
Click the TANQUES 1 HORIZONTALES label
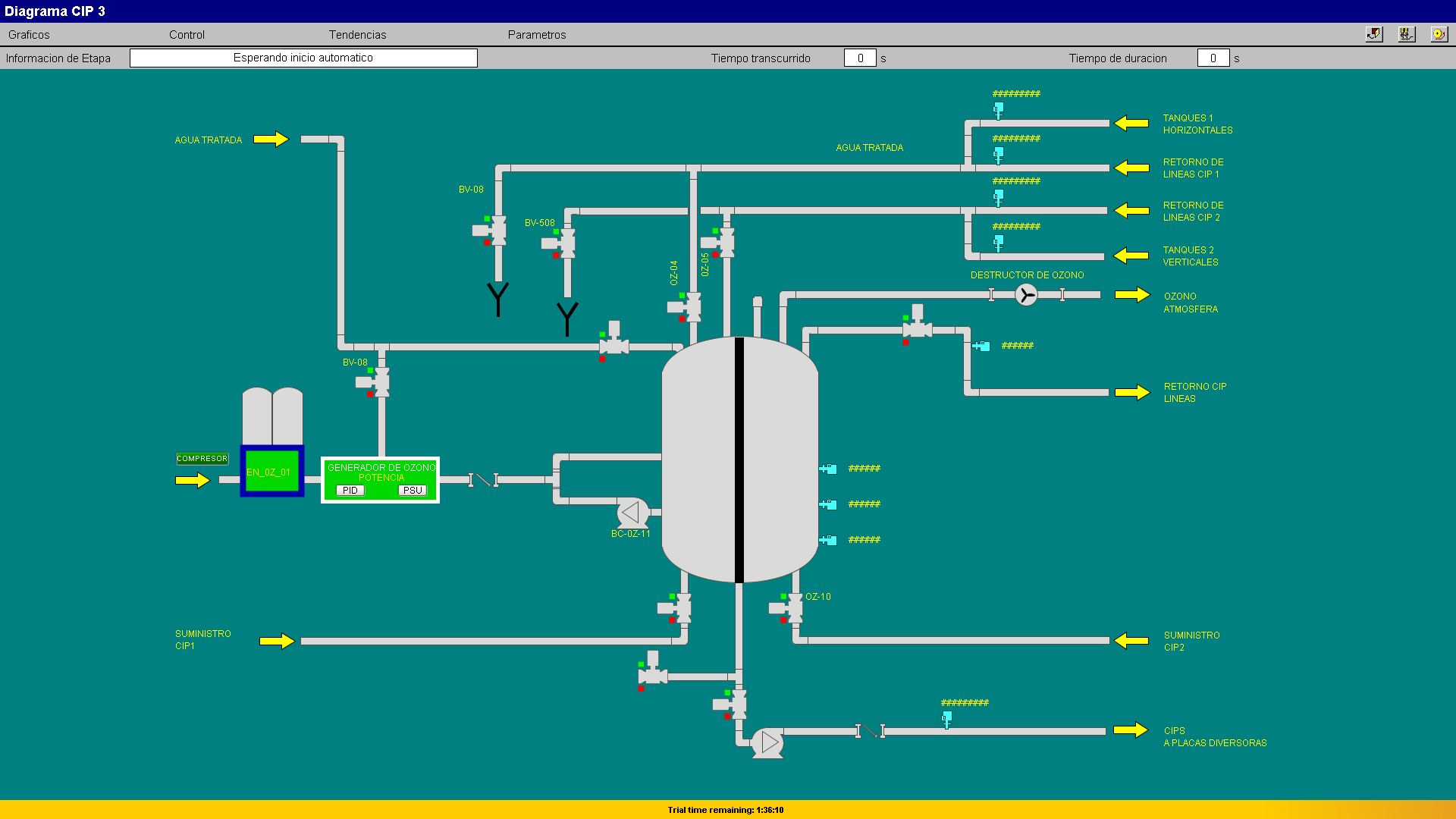point(1197,124)
